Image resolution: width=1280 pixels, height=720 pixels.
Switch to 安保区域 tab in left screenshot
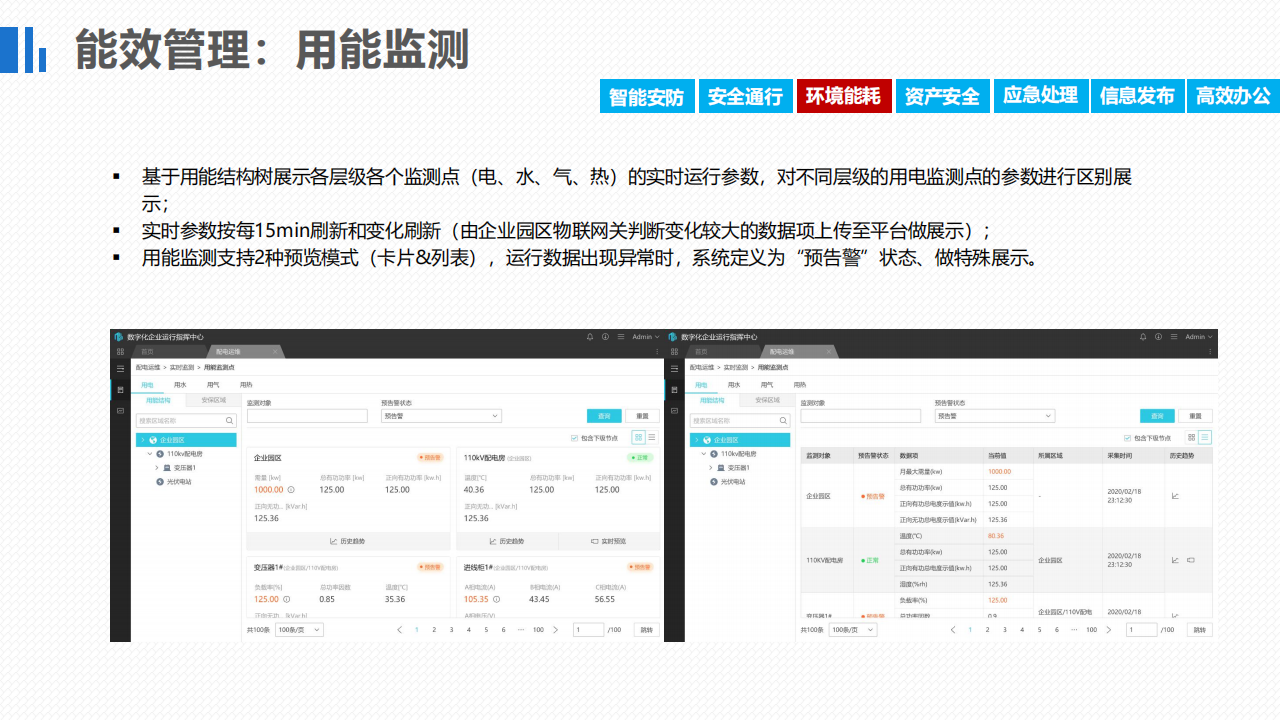[x=213, y=400]
